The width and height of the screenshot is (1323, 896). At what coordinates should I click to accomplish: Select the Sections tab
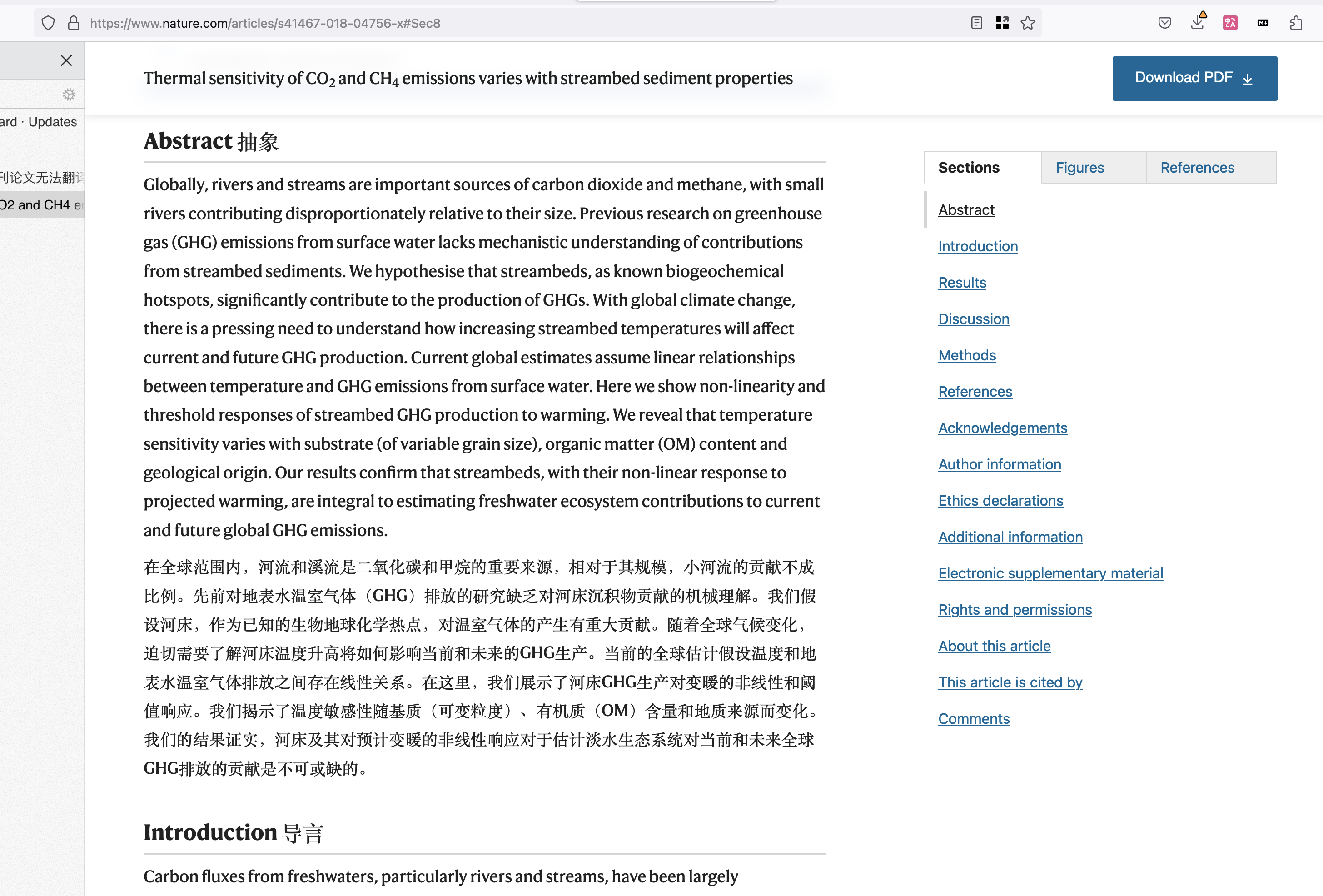(x=969, y=167)
